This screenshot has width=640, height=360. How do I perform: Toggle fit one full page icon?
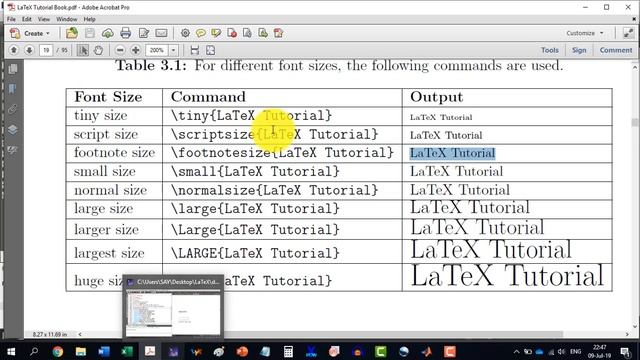pyautogui.click(x=210, y=50)
